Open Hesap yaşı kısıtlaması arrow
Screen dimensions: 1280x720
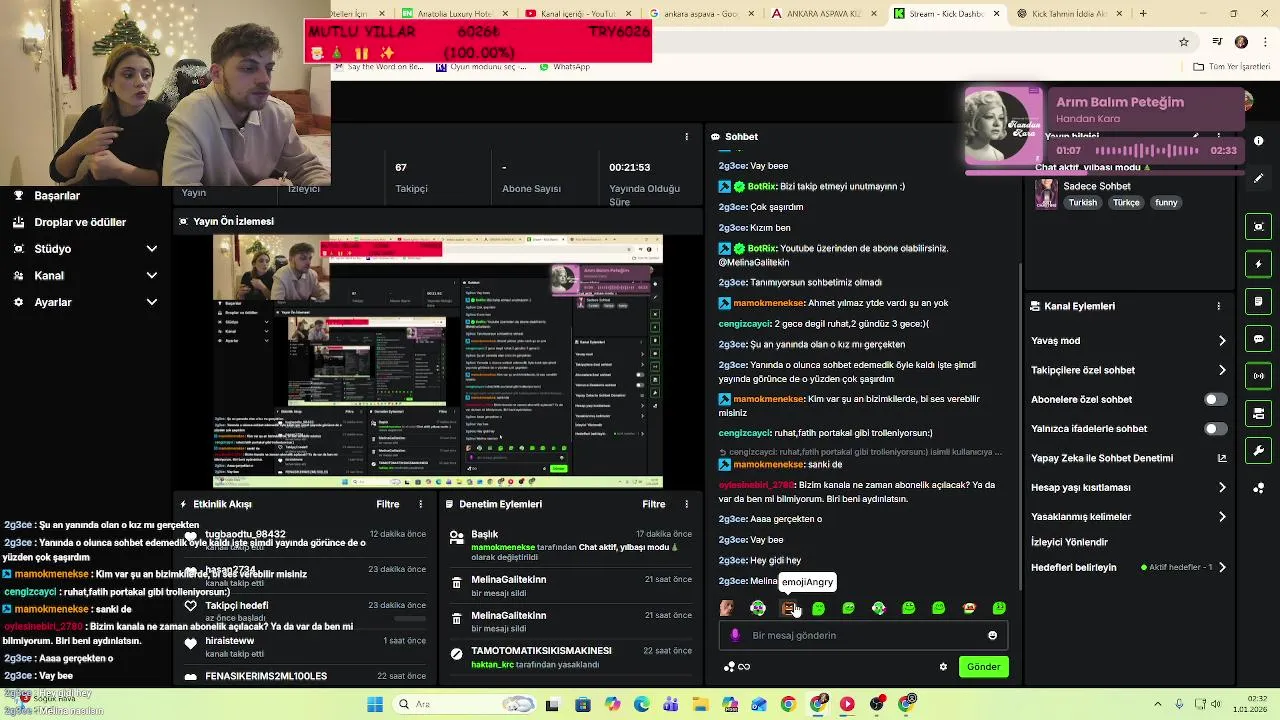[1222, 488]
